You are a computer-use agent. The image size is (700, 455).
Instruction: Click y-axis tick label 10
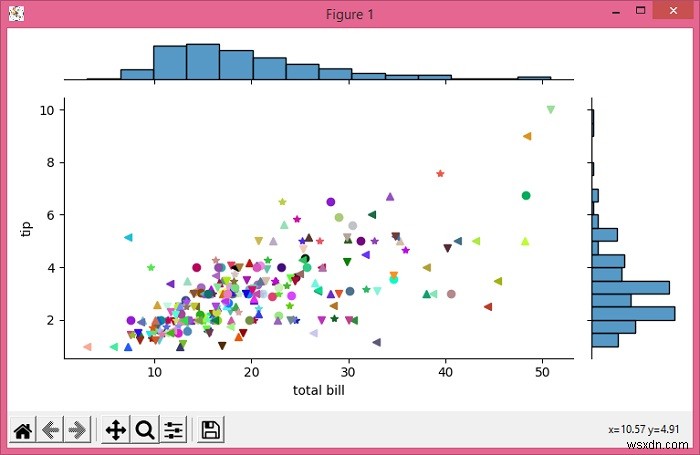pos(46,110)
